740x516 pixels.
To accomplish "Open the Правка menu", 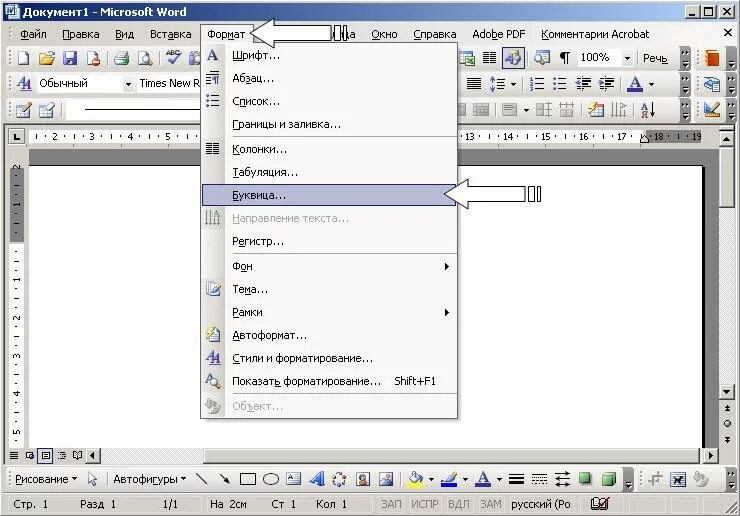I will [81, 34].
